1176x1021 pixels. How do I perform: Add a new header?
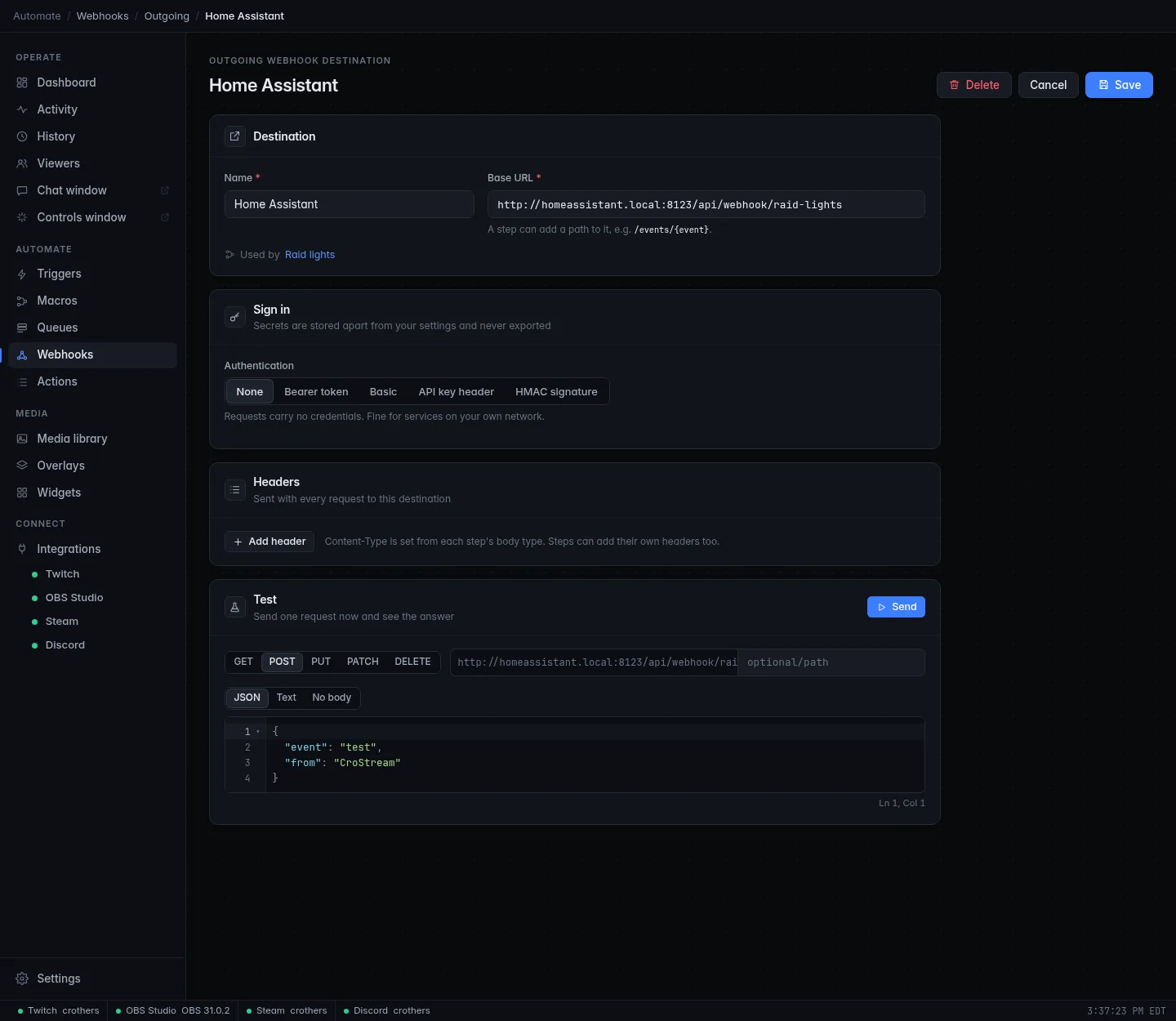click(x=269, y=542)
